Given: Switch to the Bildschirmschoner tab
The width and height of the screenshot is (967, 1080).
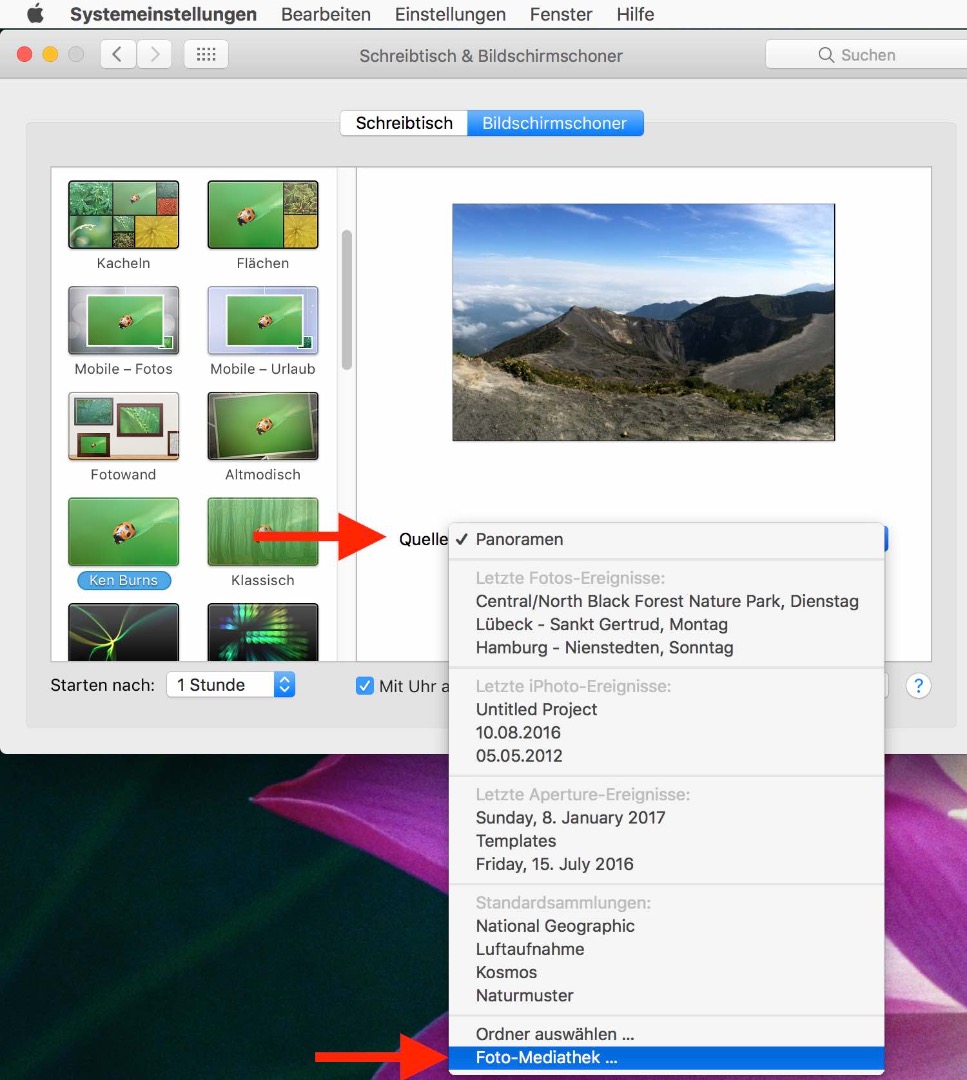Looking at the screenshot, I should [x=555, y=123].
